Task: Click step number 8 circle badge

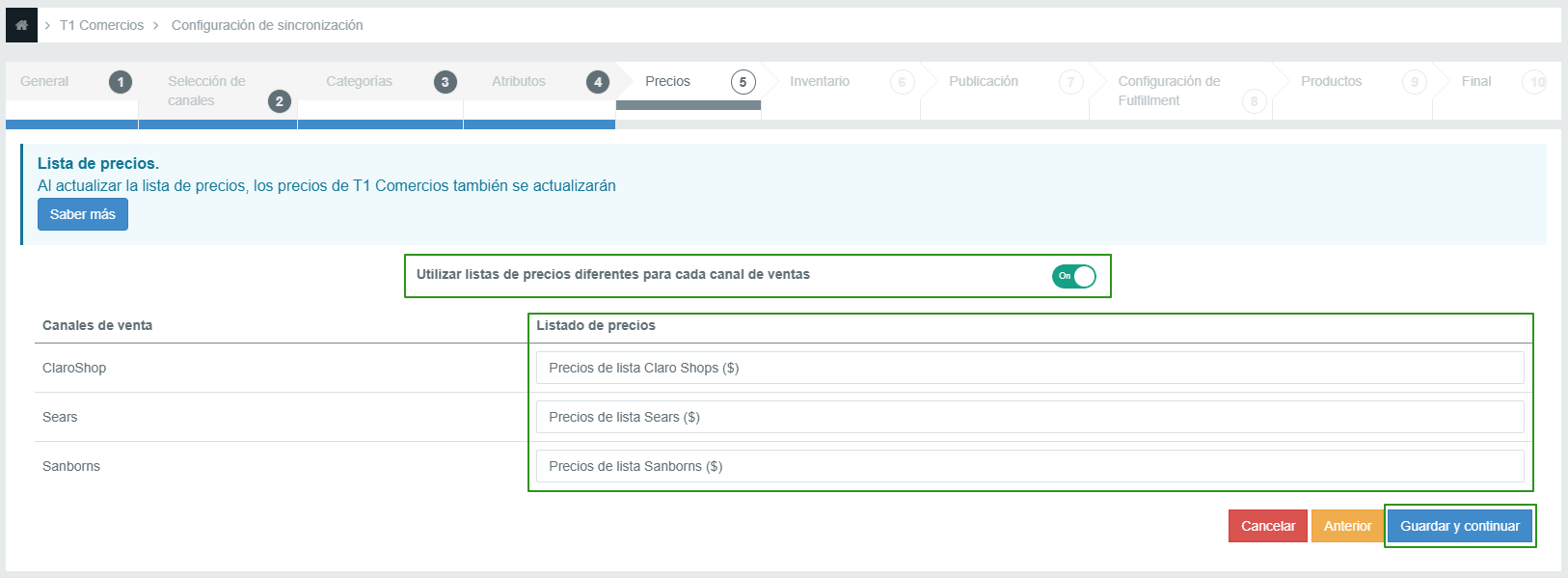Action: [1254, 101]
